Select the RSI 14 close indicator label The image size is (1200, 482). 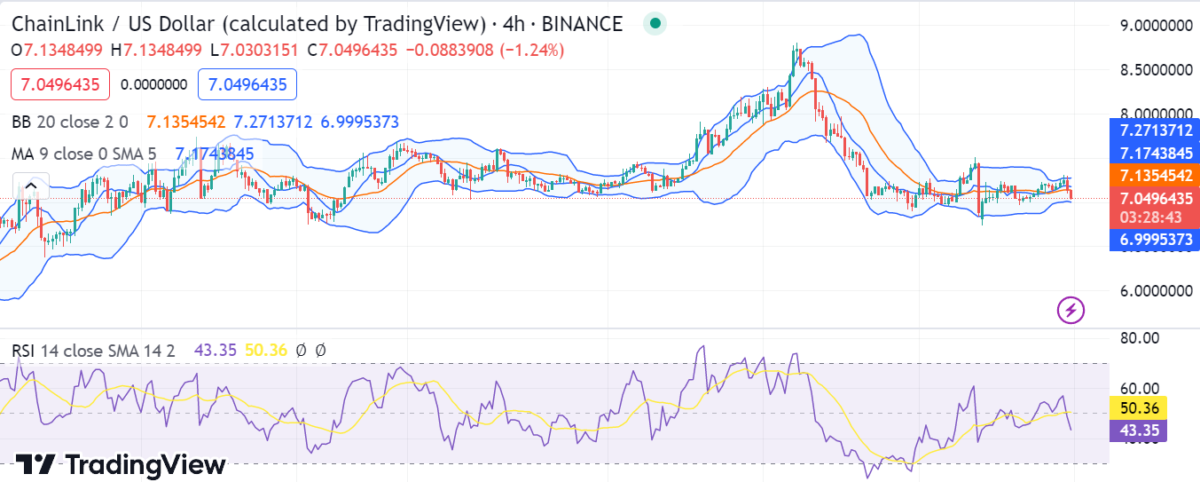point(94,350)
